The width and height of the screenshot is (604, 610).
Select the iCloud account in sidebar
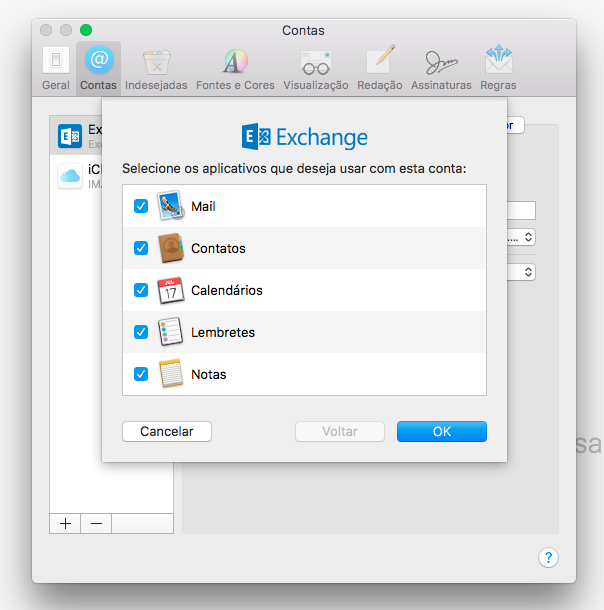76,176
